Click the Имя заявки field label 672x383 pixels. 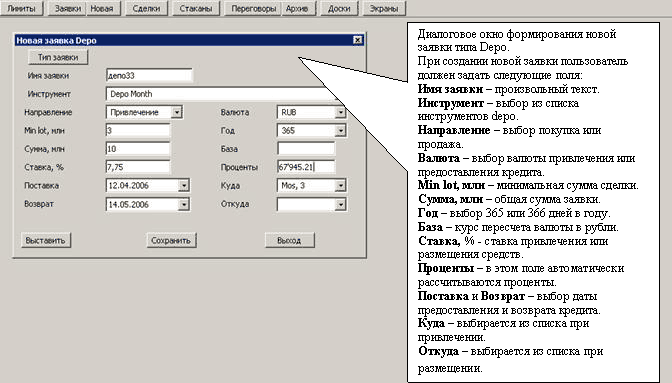48,75
